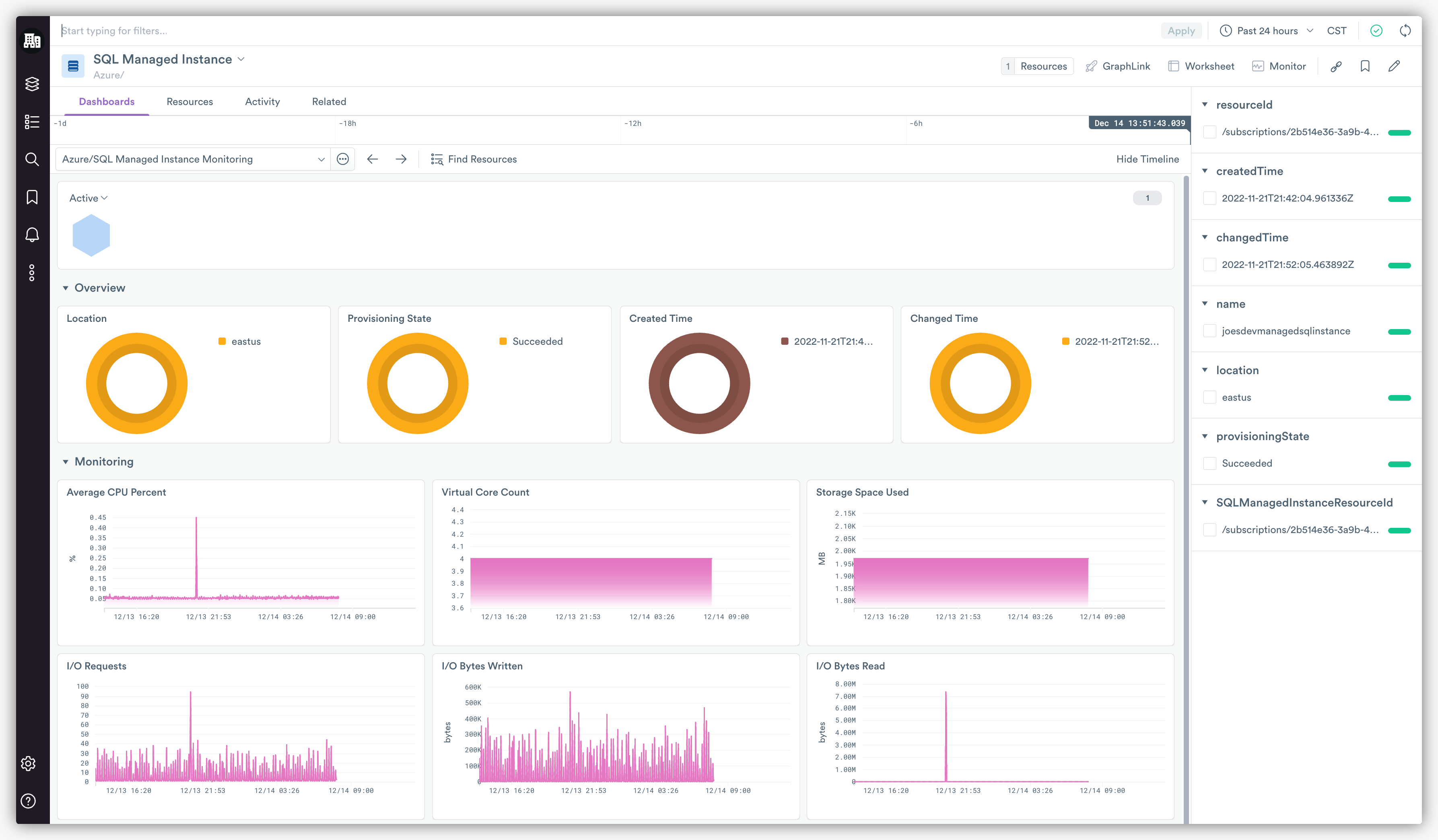Switch to the Dashboards tab
This screenshot has height=840, width=1438.
(x=107, y=101)
